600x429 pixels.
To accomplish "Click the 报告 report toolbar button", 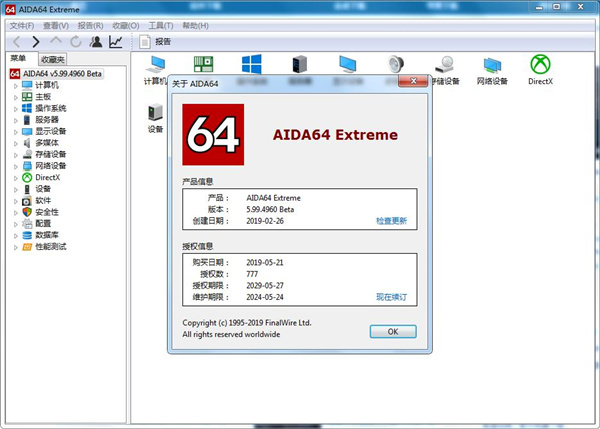I will click(155, 42).
